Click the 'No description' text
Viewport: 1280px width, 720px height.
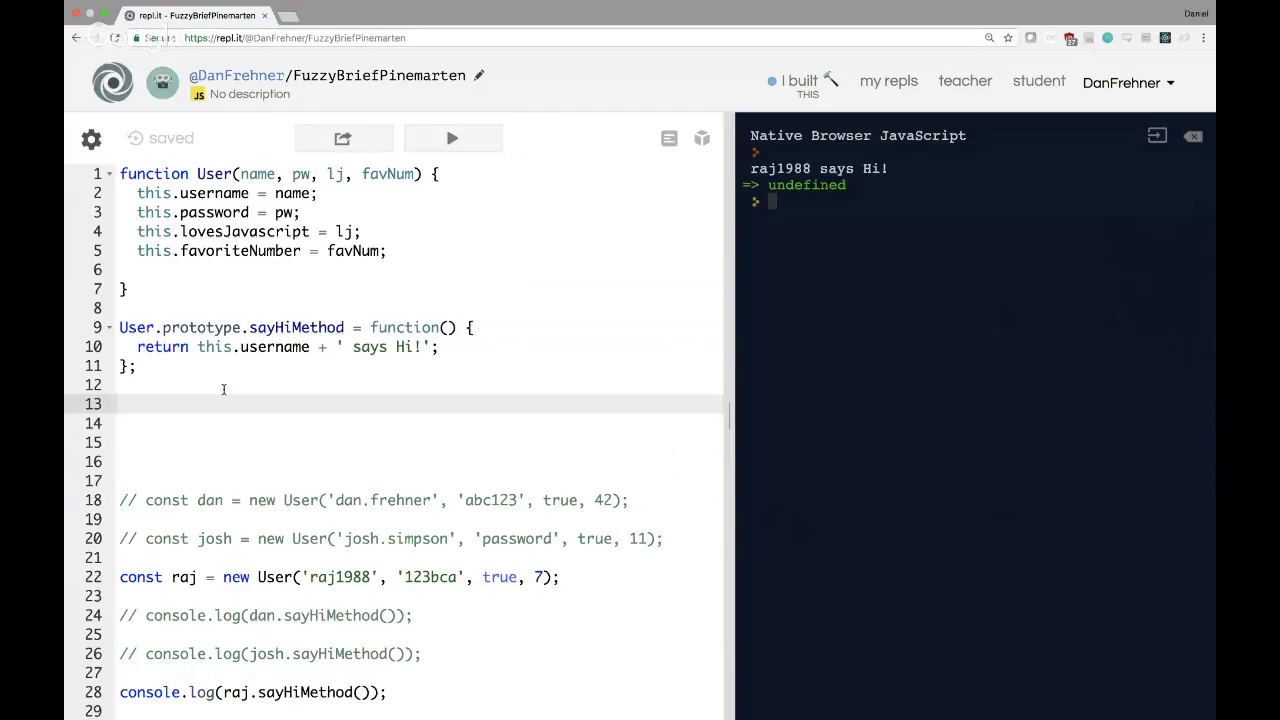(250, 94)
